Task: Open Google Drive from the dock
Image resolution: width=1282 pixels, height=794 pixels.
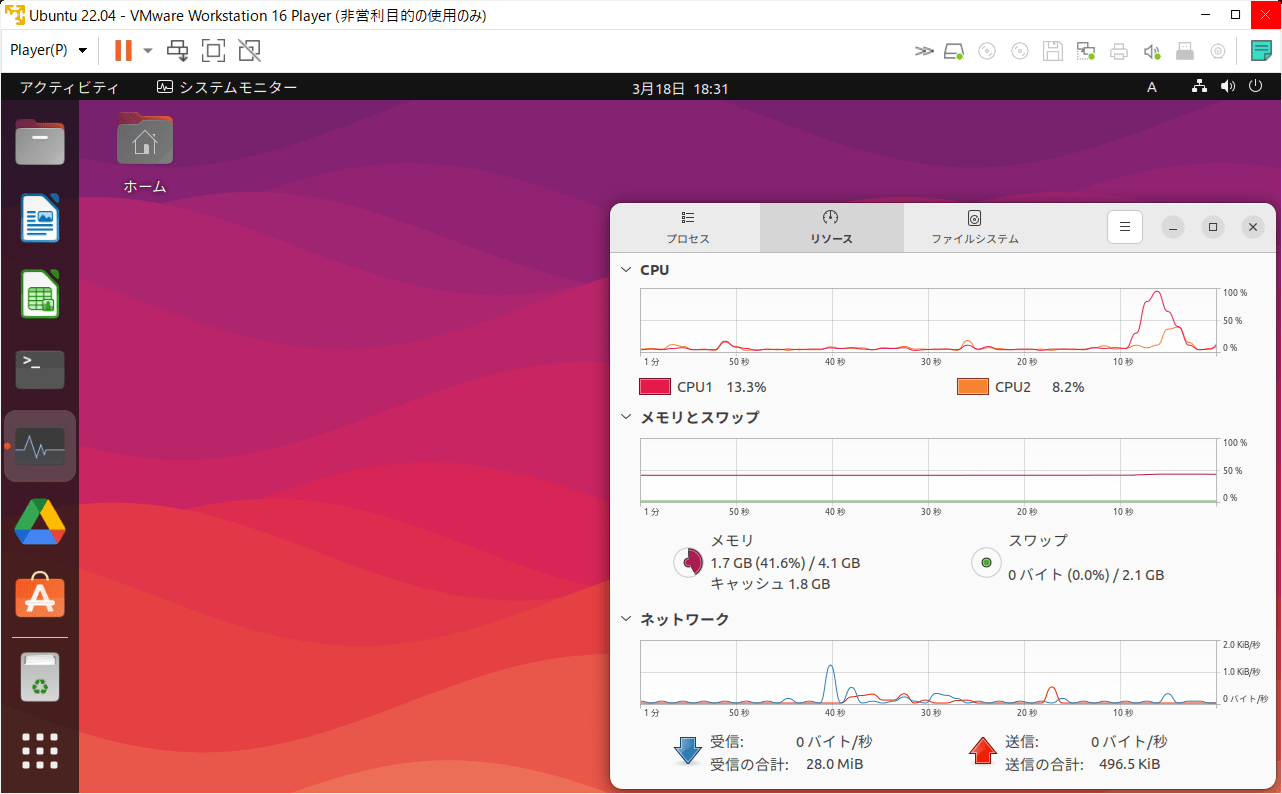Action: click(x=40, y=522)
